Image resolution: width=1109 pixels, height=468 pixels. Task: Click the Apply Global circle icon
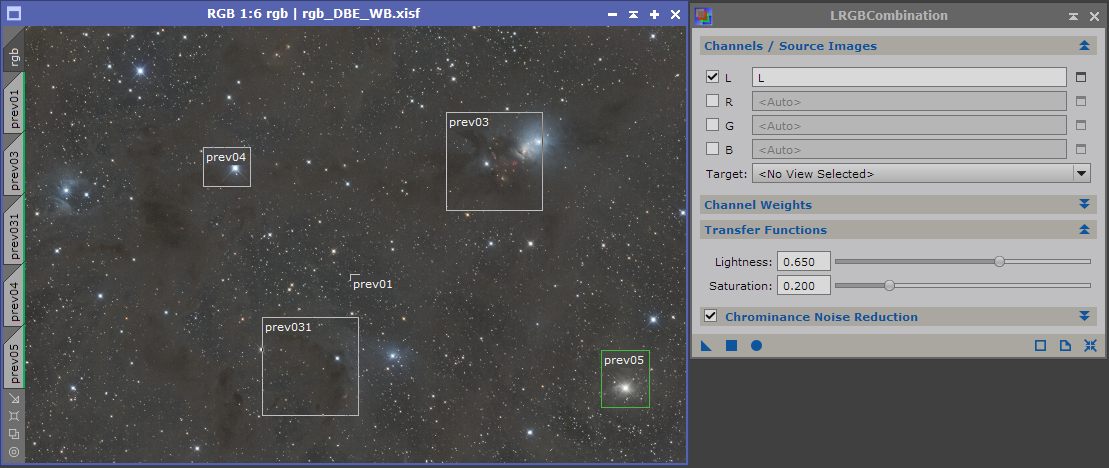coord(756,346)
